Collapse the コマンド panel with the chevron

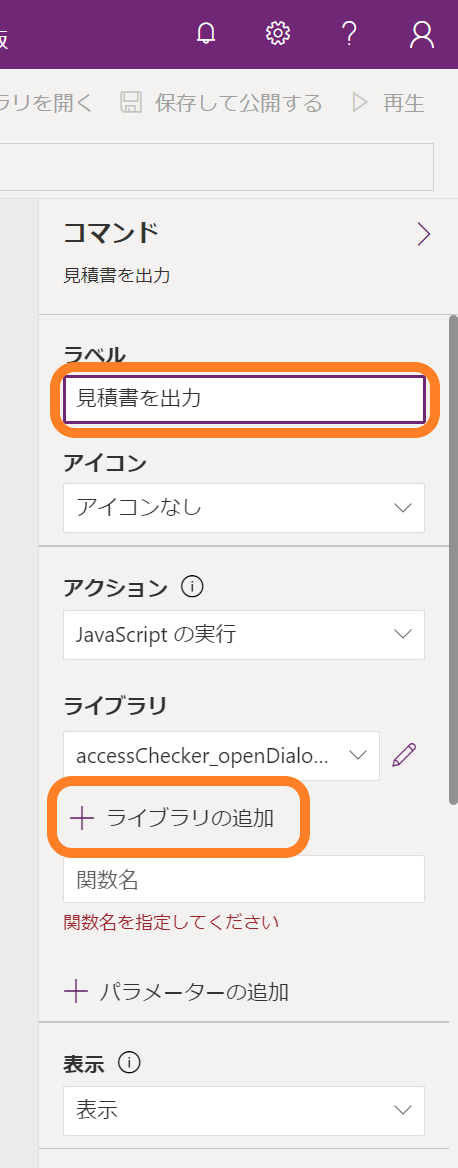[x=424, y=234]
